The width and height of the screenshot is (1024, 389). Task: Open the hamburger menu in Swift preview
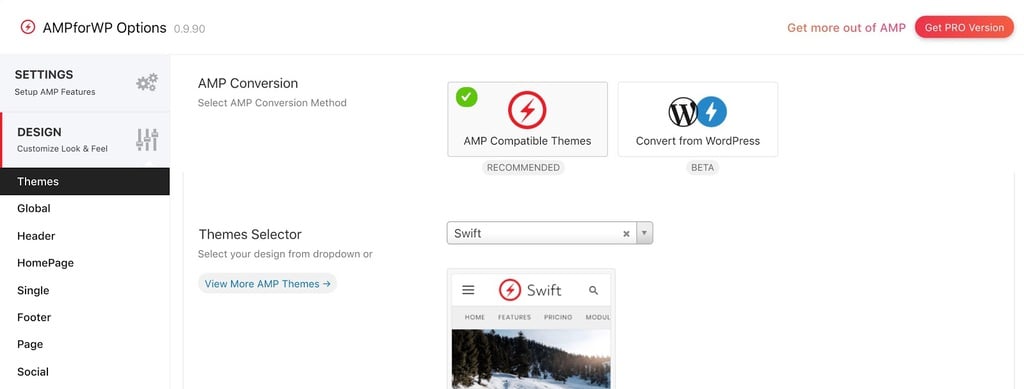click(x=468, y=290)
